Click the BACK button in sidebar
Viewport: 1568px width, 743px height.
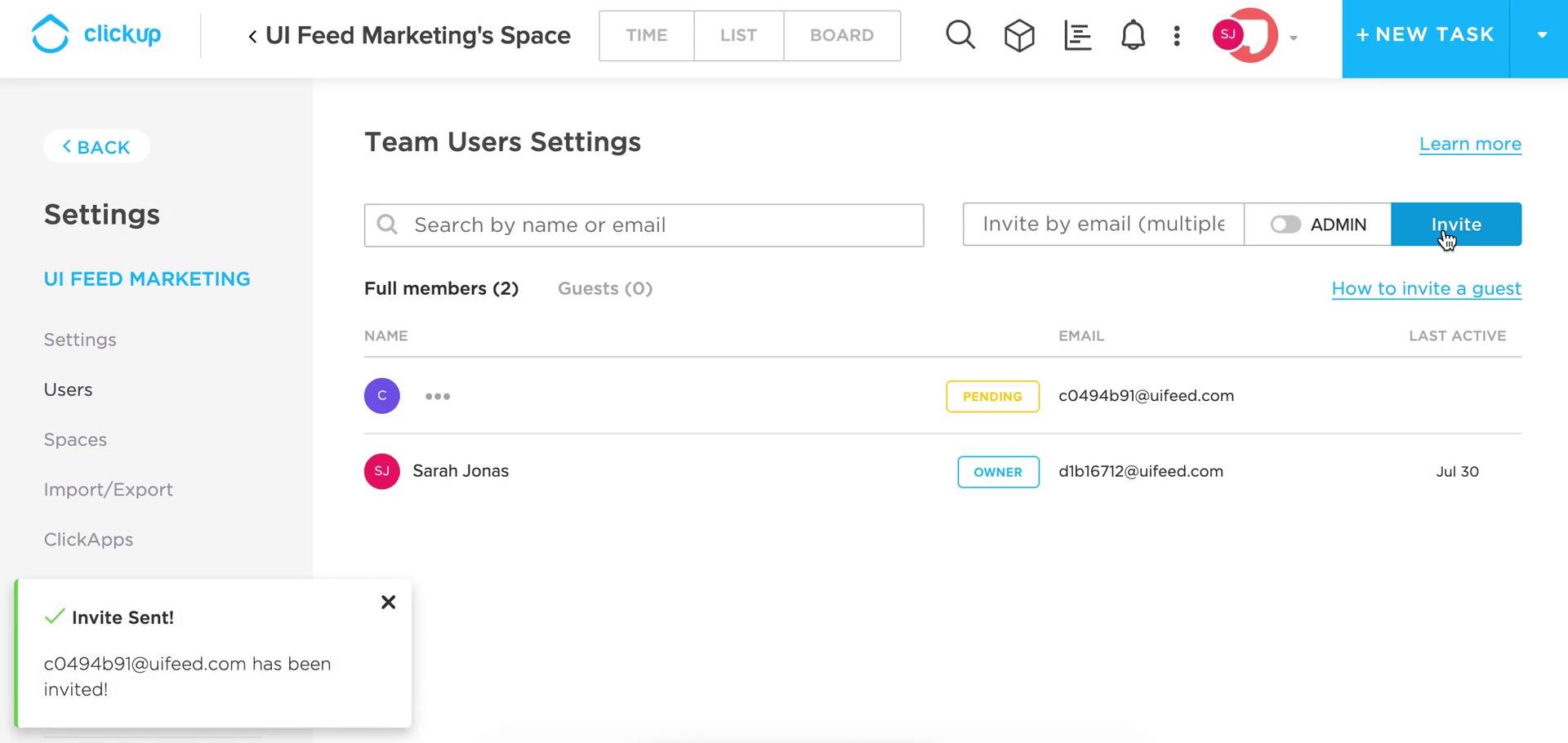point(96,147)
